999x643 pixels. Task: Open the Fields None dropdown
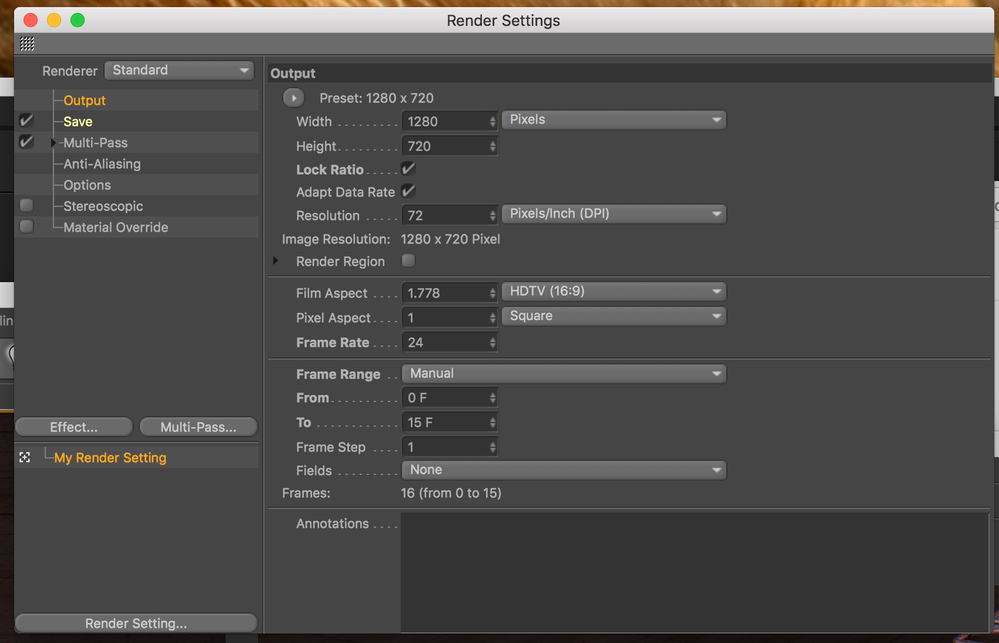pos(564,470)
